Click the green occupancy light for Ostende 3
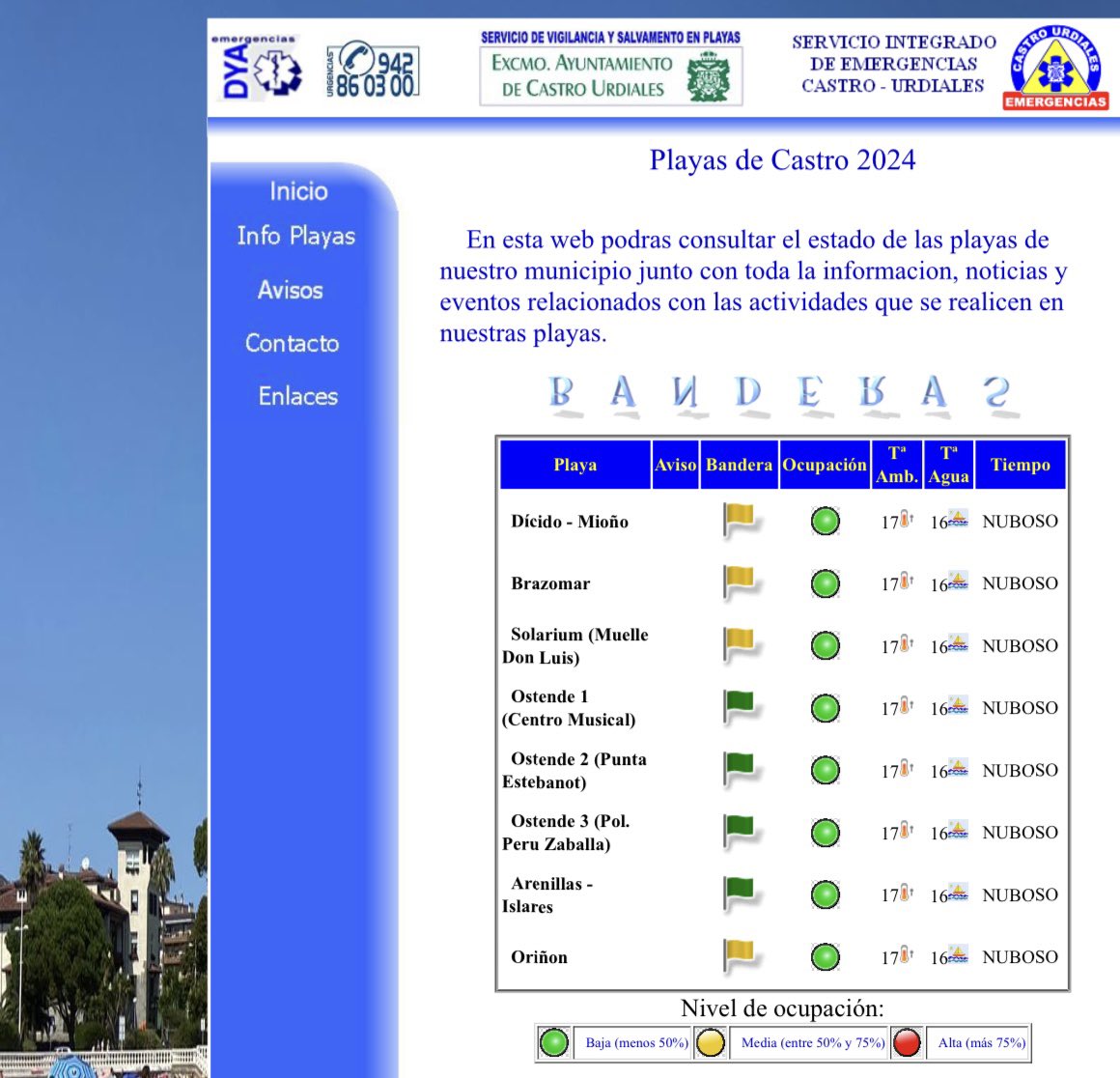Viewport: 1120px width, 1078px height. [x=825, y=833]
